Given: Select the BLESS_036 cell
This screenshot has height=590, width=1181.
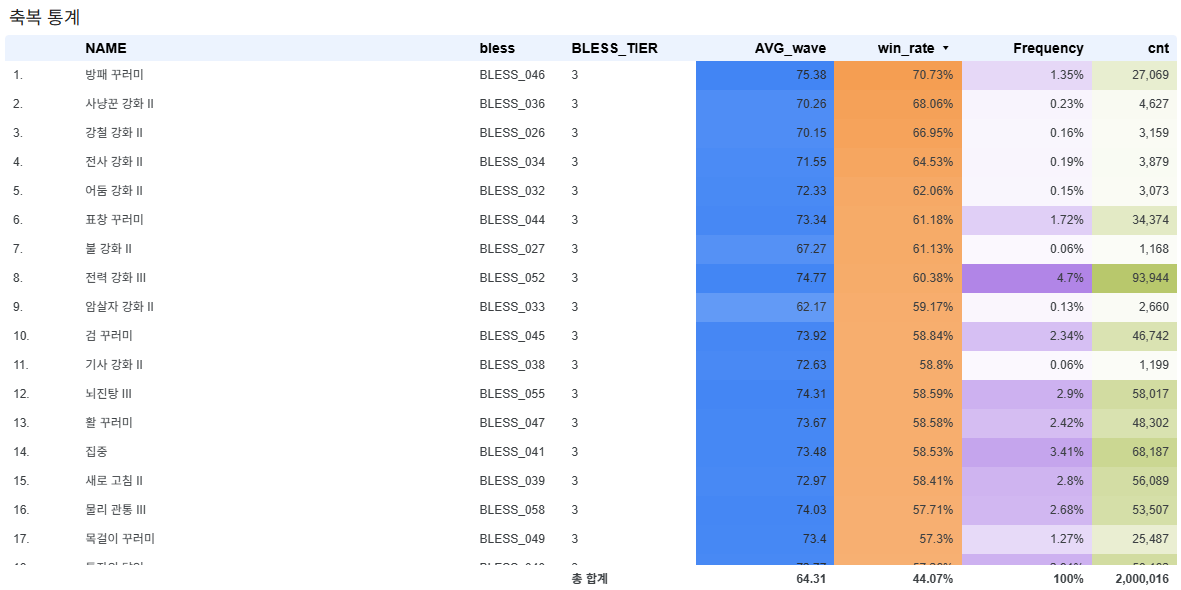Looking at the screenshot, I should 512,103.
